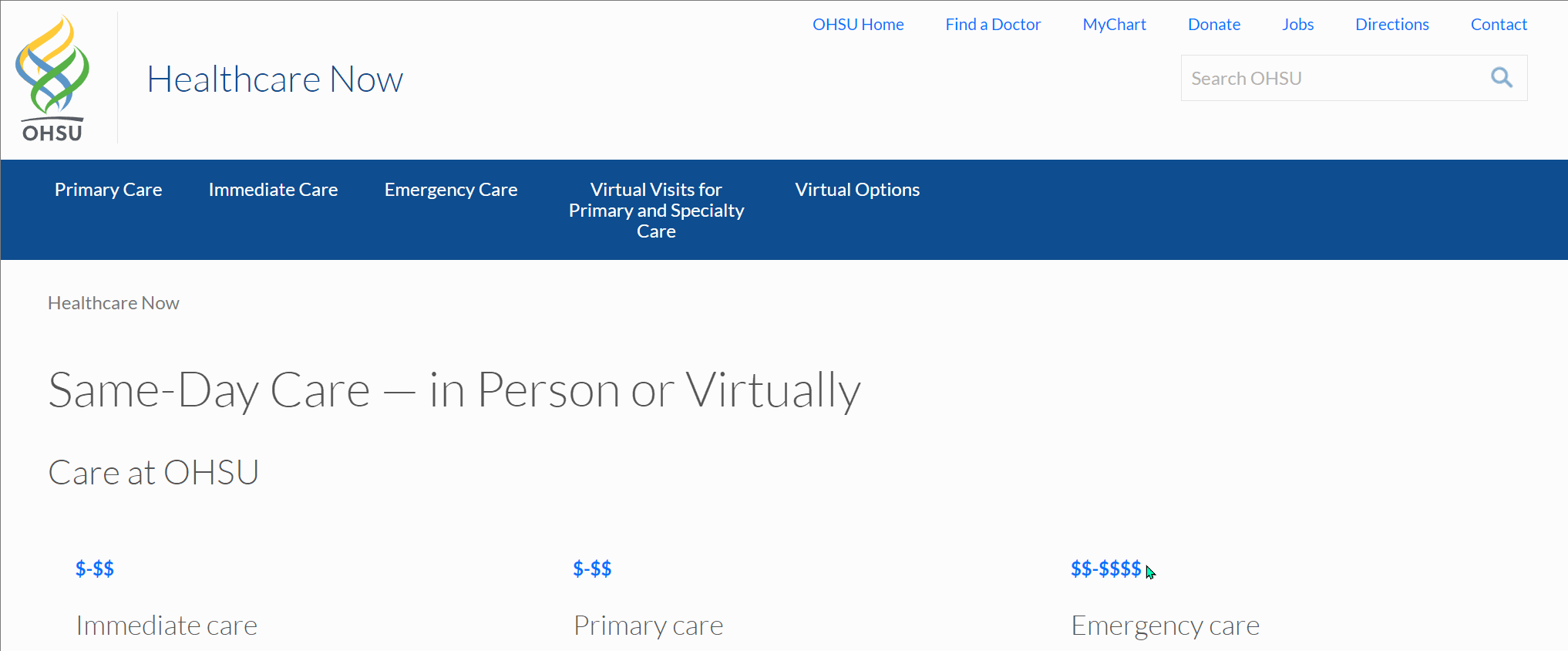The image size is (1568, 651).
Task: Click the $$-$$$$ price above Emergency care
Action: tap(1105, 569)
